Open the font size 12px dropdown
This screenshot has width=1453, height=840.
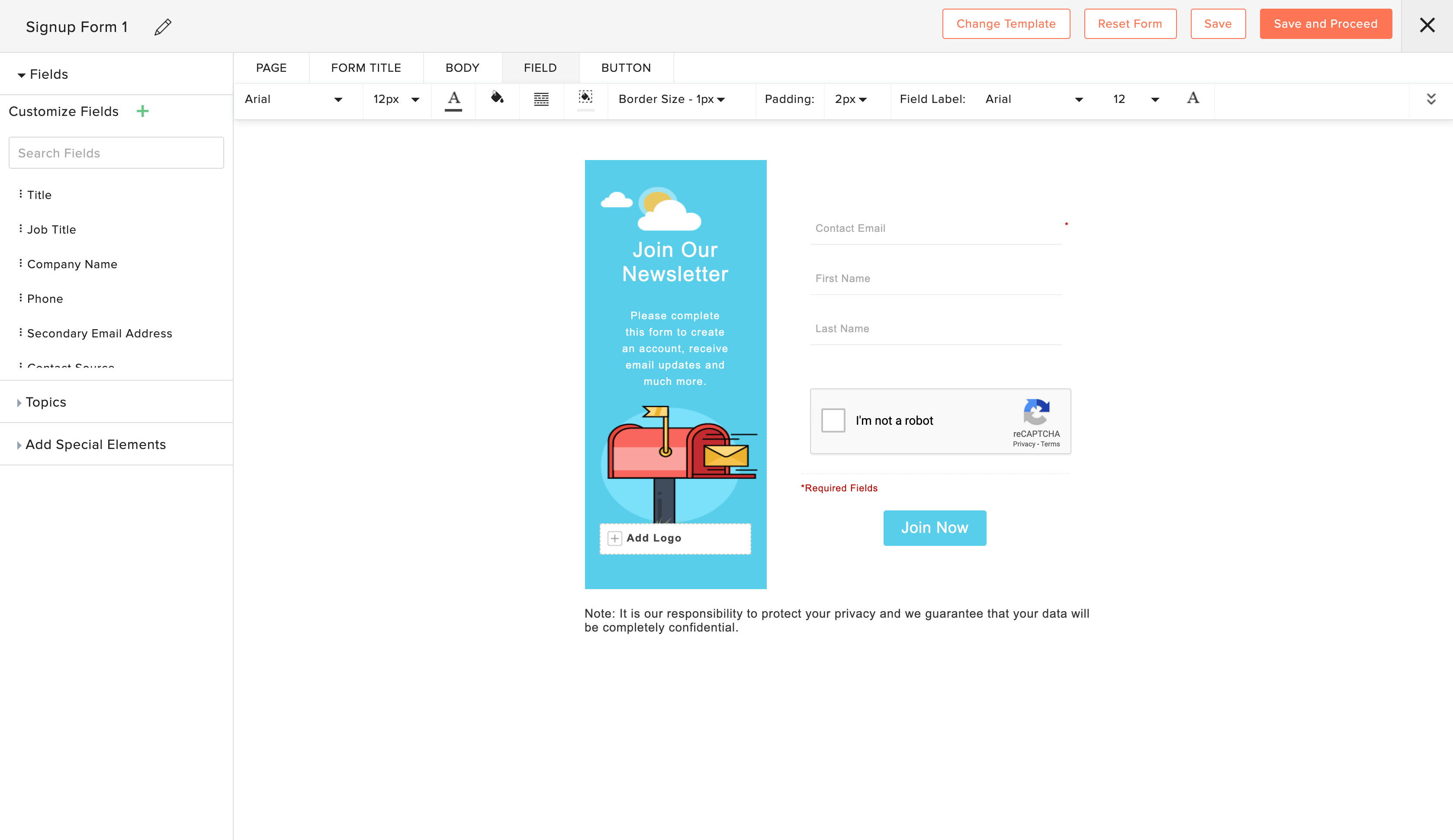416,99
